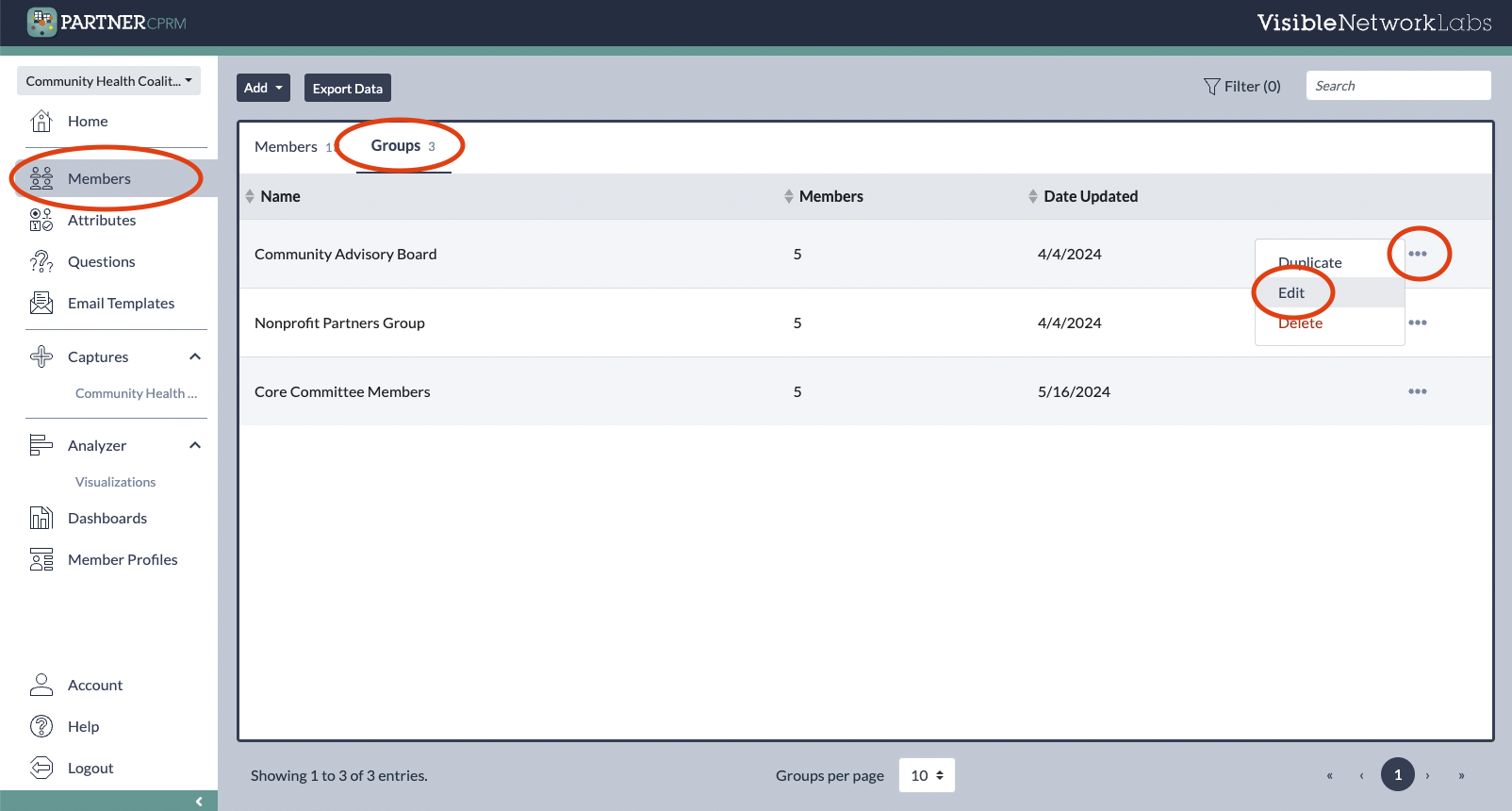The width and height of the screenshot is (1512, 811).
Task: Expand the Add dropdown button
Action: [x=263, y=88]
